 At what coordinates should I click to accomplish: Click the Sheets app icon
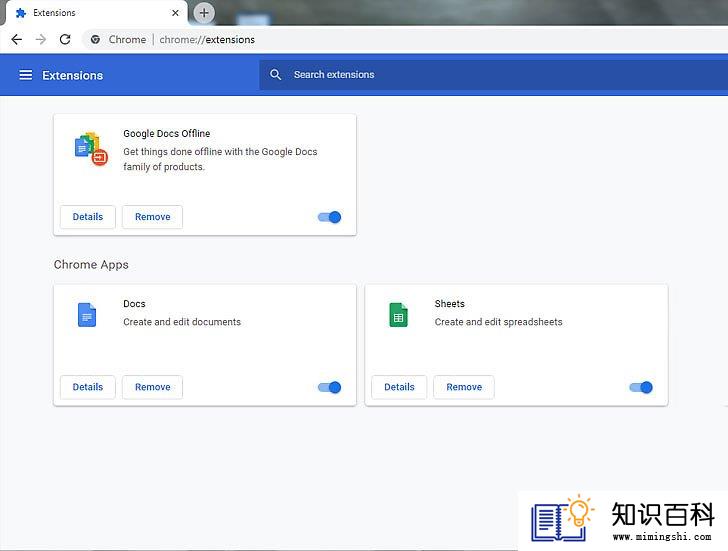point(398,315)
